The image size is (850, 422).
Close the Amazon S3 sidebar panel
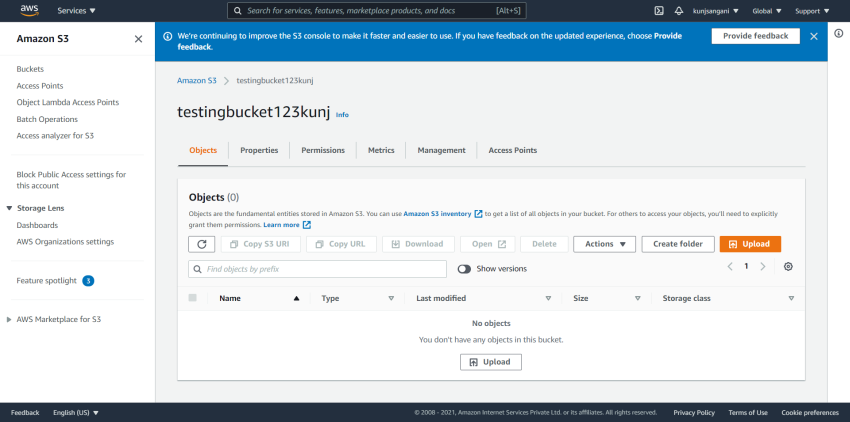138,39
